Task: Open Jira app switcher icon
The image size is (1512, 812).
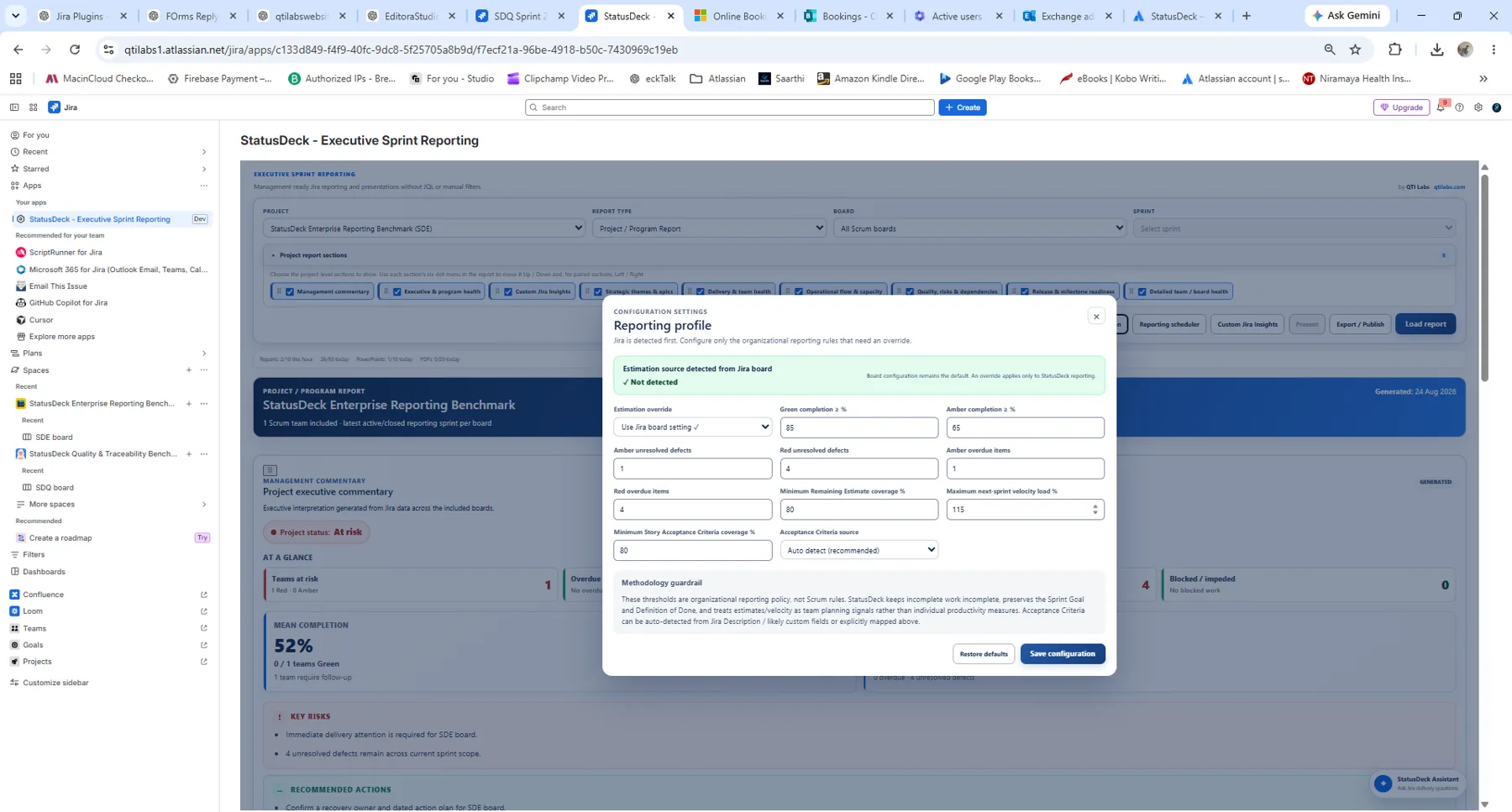Action: tap(34, 107)
